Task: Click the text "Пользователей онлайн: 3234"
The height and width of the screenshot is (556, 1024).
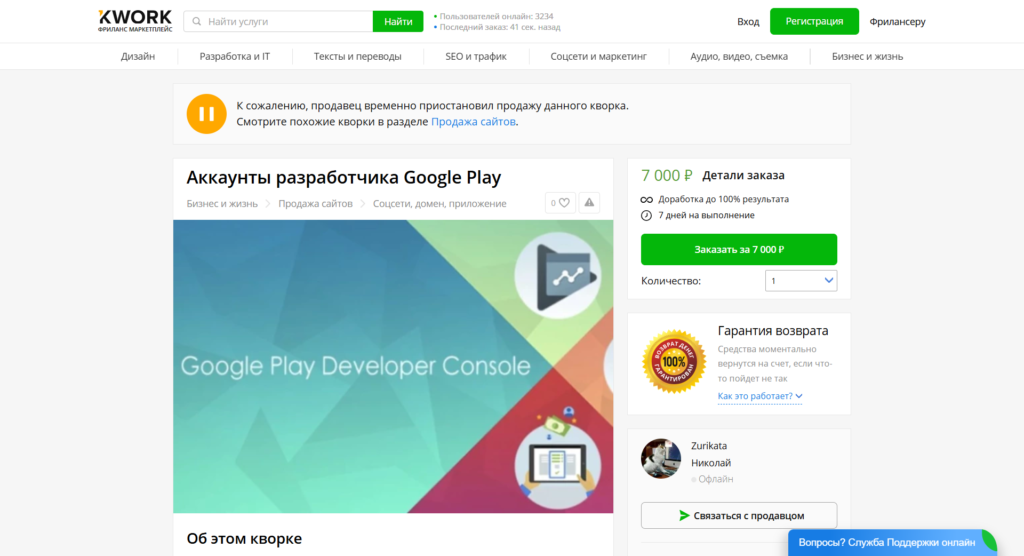Action: click(x=496, y=16)
